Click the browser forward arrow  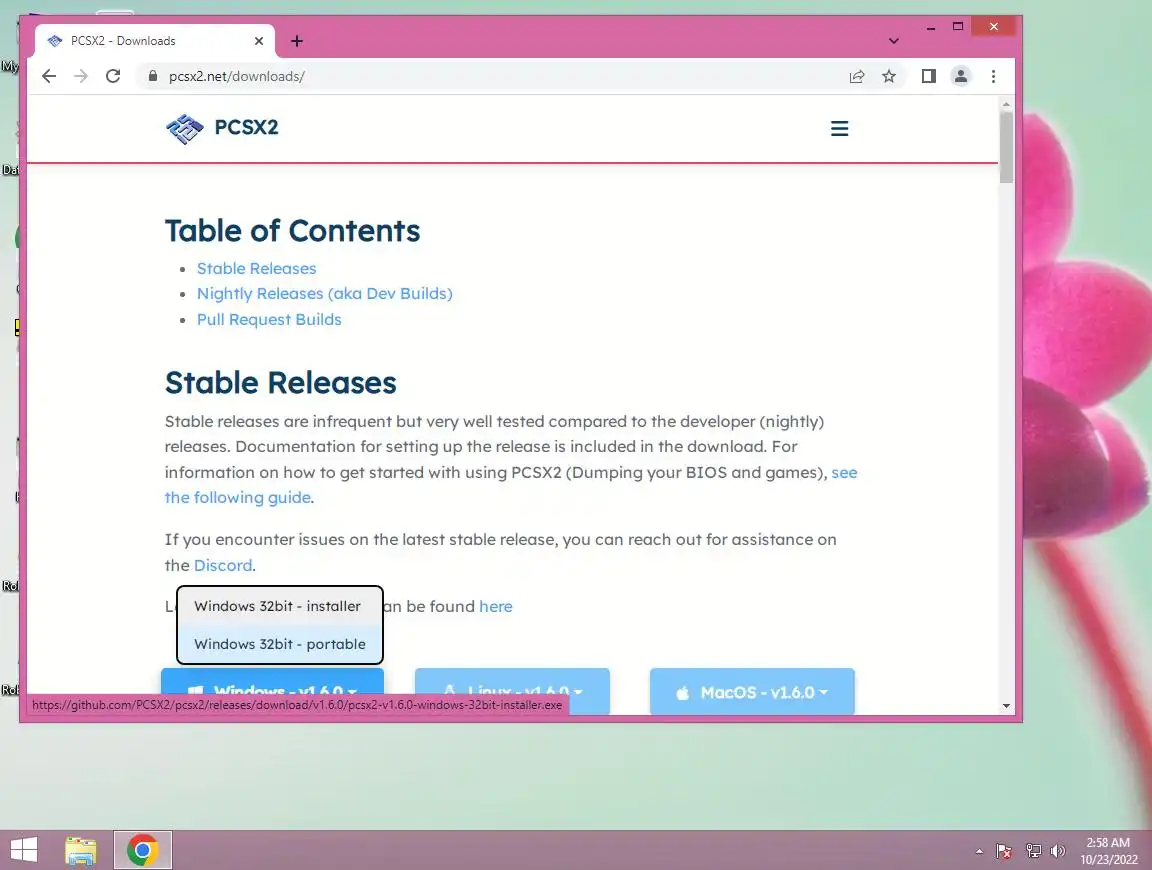[81, 76]
